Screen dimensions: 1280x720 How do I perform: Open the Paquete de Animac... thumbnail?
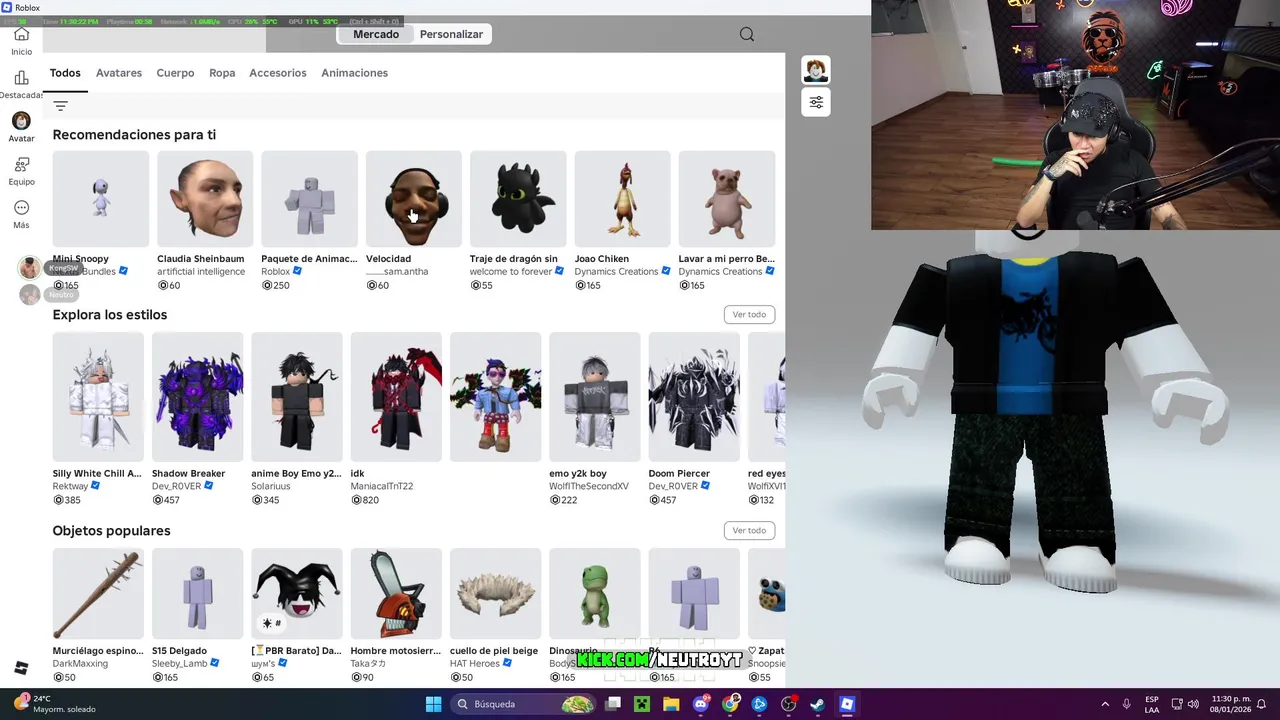click(x=309, y=199)
